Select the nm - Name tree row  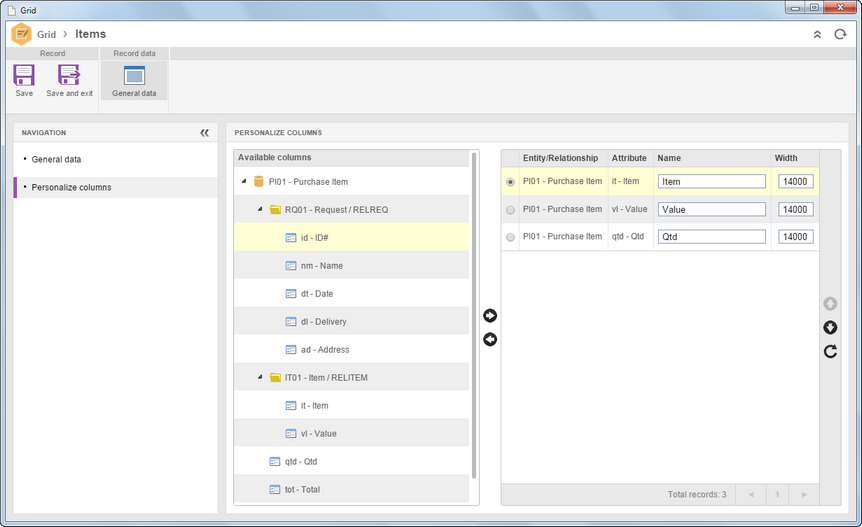[351, 265]
